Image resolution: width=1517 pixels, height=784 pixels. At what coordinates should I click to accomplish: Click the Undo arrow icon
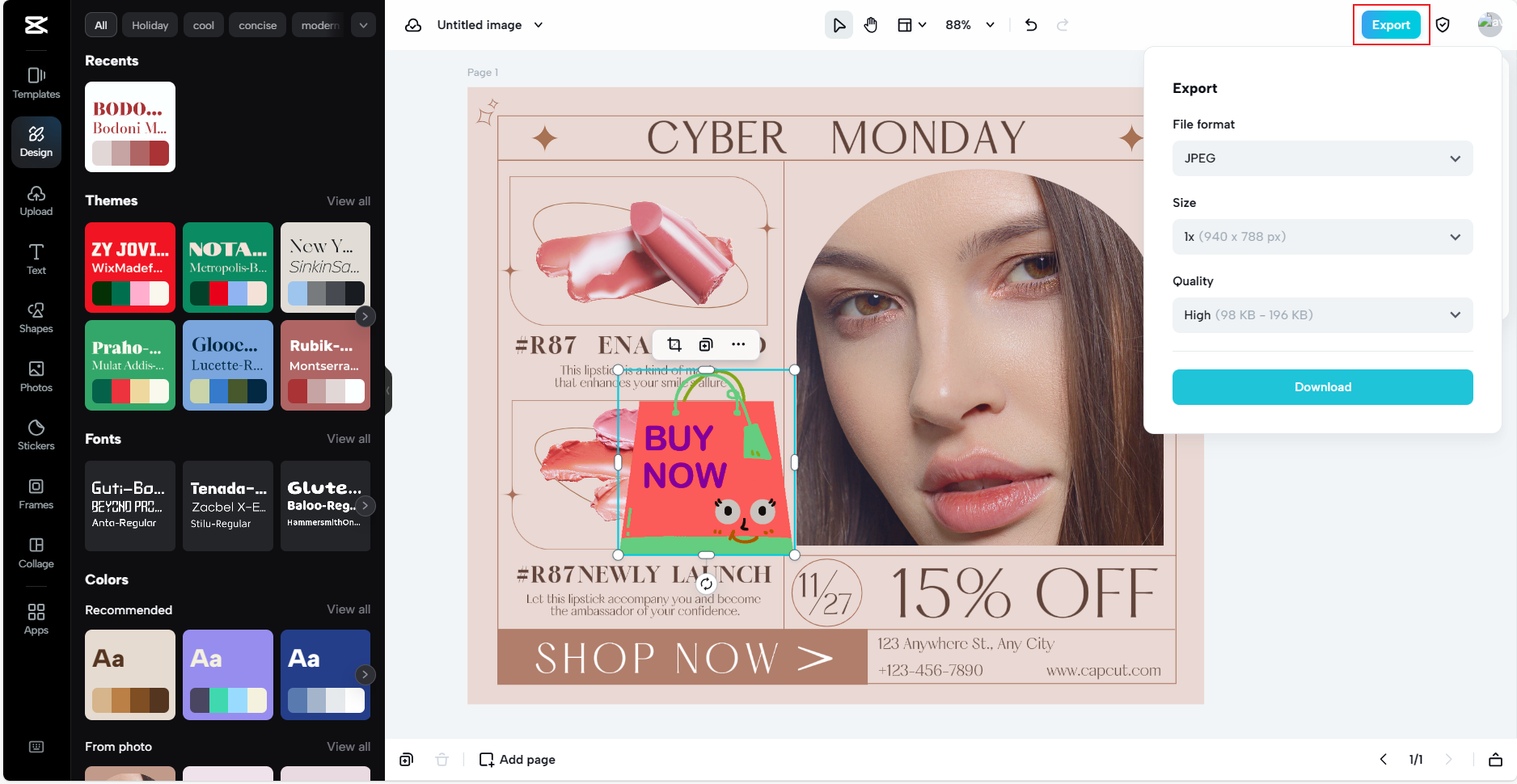coord(1031,25)
